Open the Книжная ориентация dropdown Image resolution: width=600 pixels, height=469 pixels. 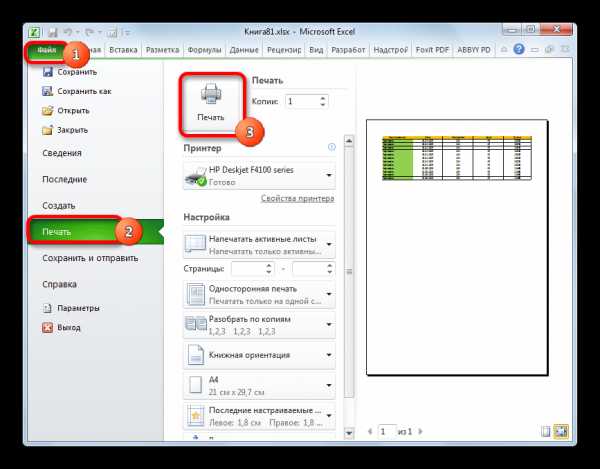point(259,355)
